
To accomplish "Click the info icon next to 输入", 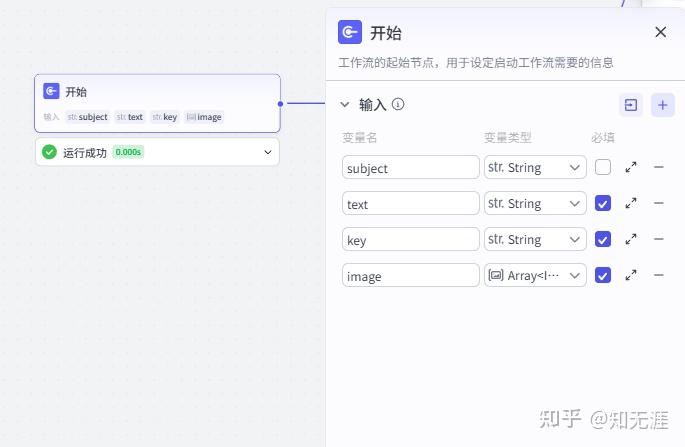I will click(x=398, y=104).
